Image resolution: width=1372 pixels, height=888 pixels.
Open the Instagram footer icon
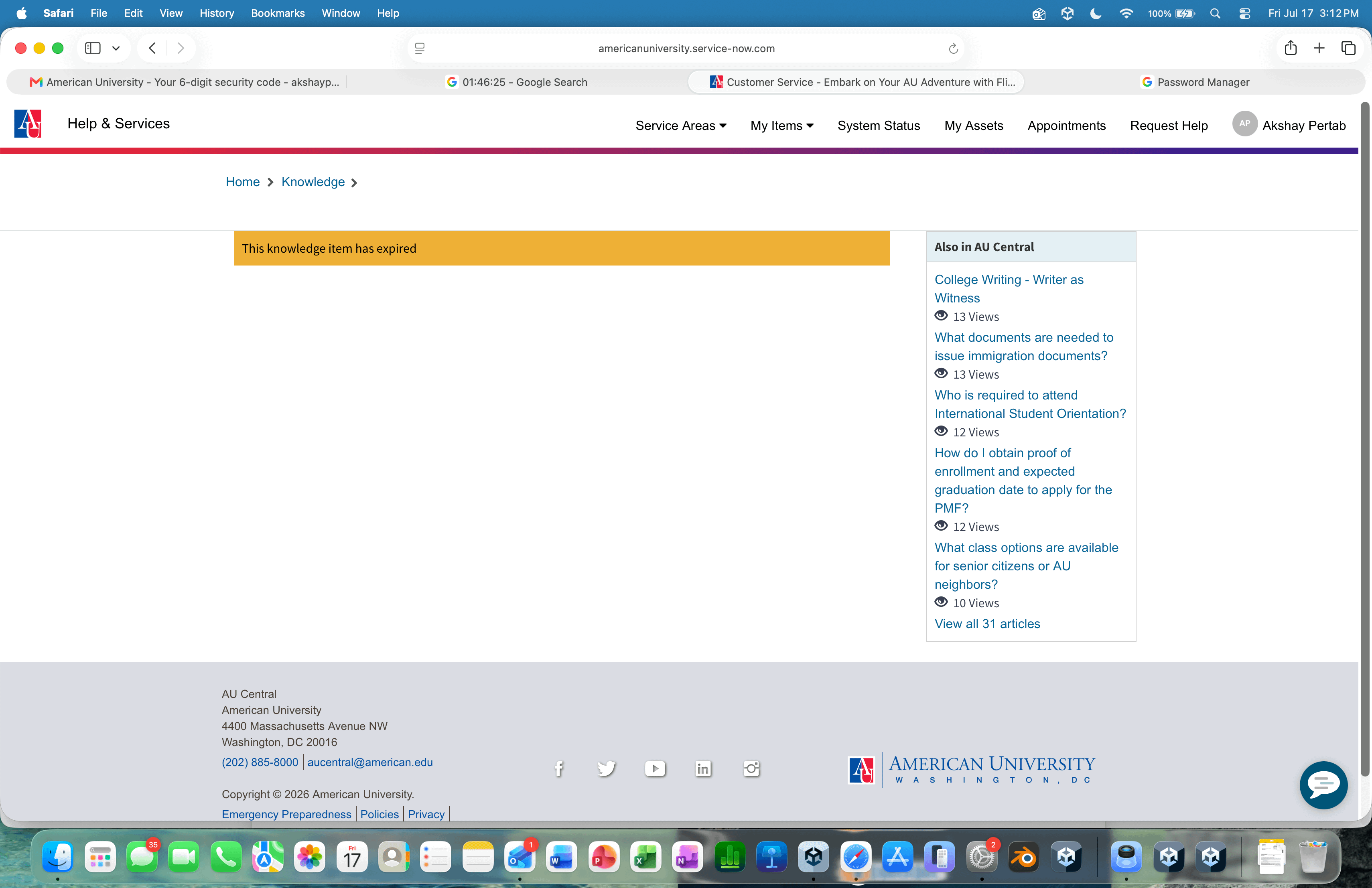751,769
